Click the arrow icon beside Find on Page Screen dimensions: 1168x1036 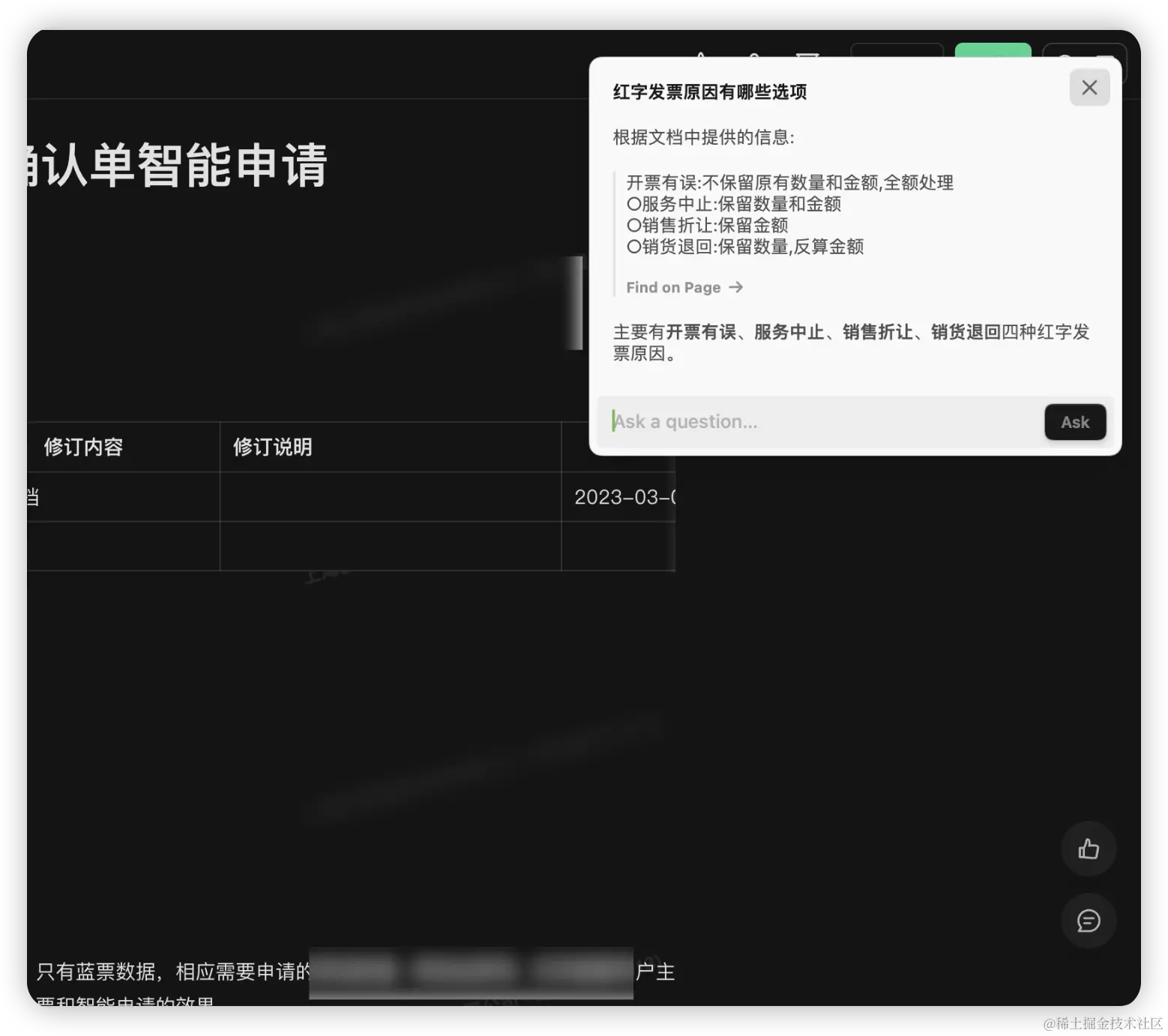point(735,287)
